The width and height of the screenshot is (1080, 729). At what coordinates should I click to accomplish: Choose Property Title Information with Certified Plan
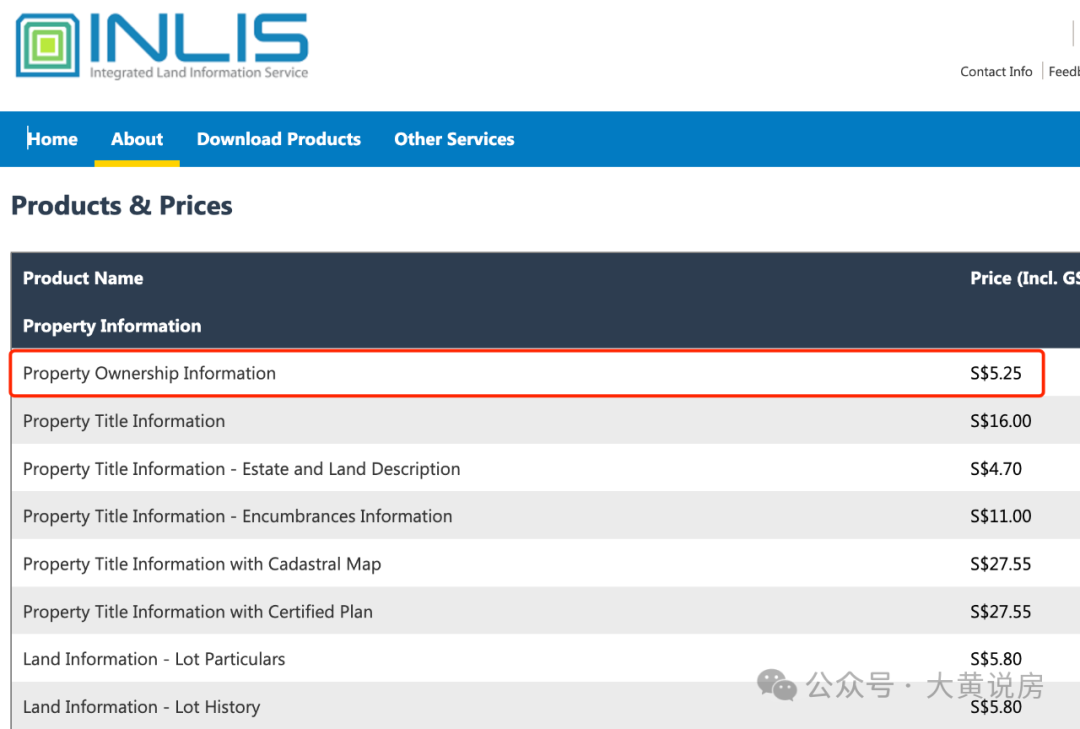[x=198, y=612]
